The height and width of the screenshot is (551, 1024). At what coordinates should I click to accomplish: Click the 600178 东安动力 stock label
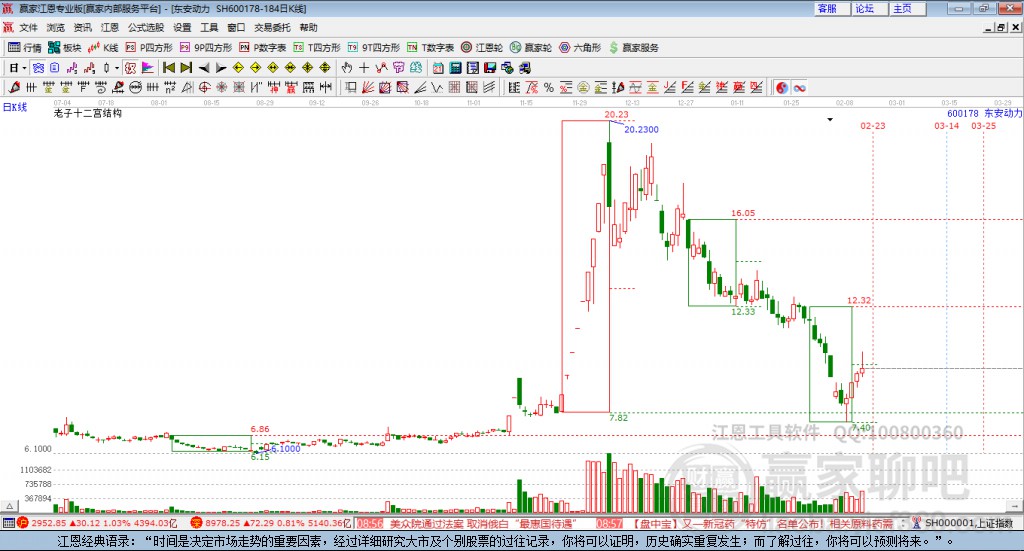[x=984, y=114]
